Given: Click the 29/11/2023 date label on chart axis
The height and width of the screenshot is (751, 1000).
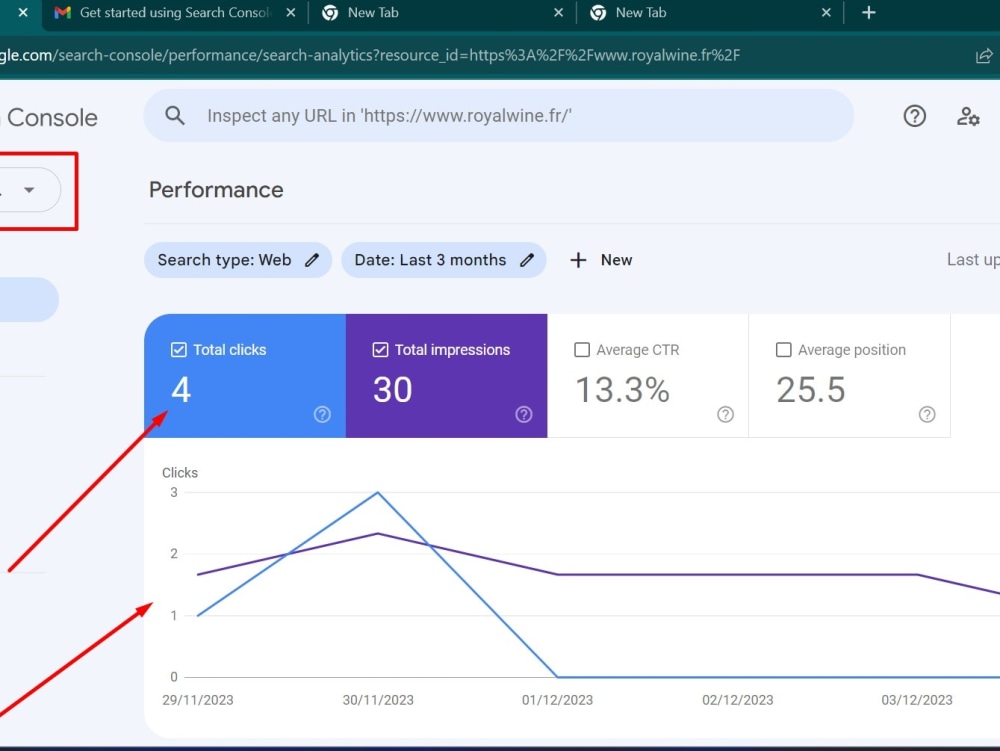Looking at the screenshot, I should tap(198, 700).
